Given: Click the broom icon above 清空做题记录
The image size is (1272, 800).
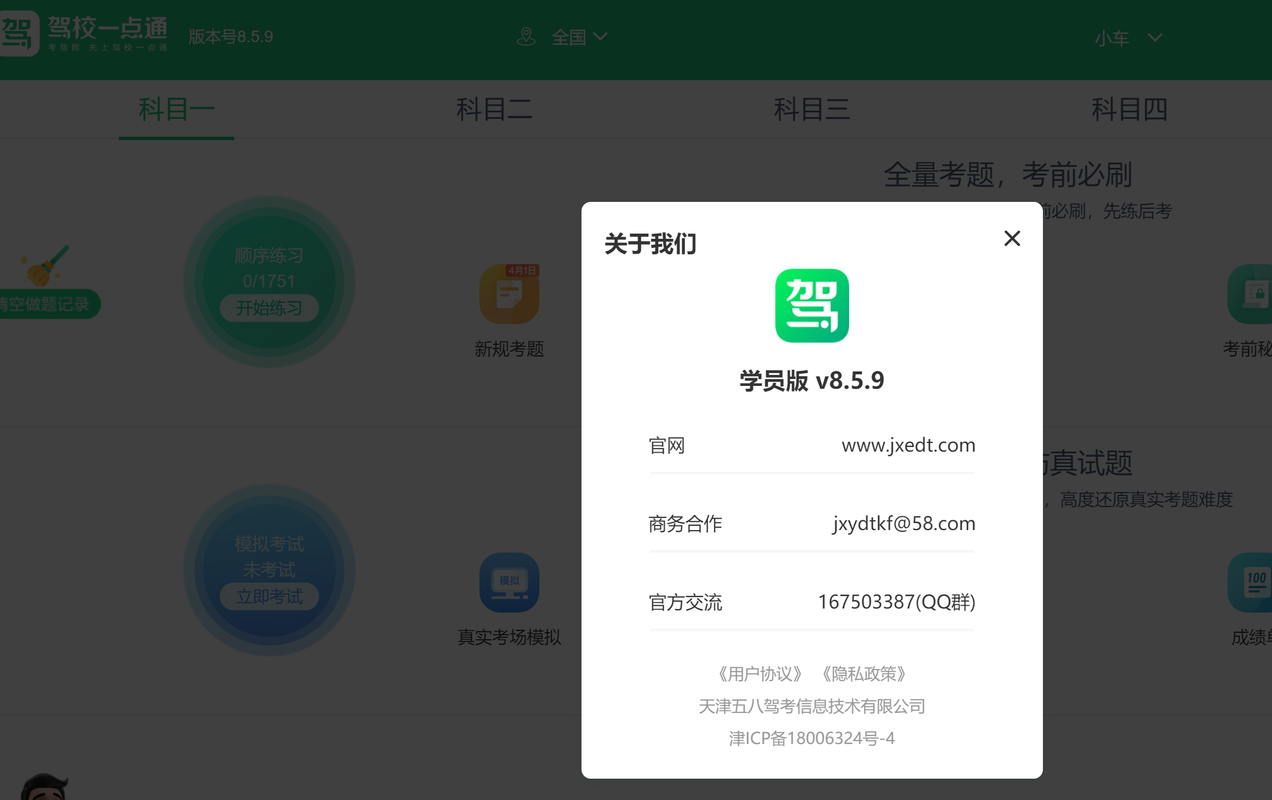Looking at the screenshot, I should coord(46,266).
